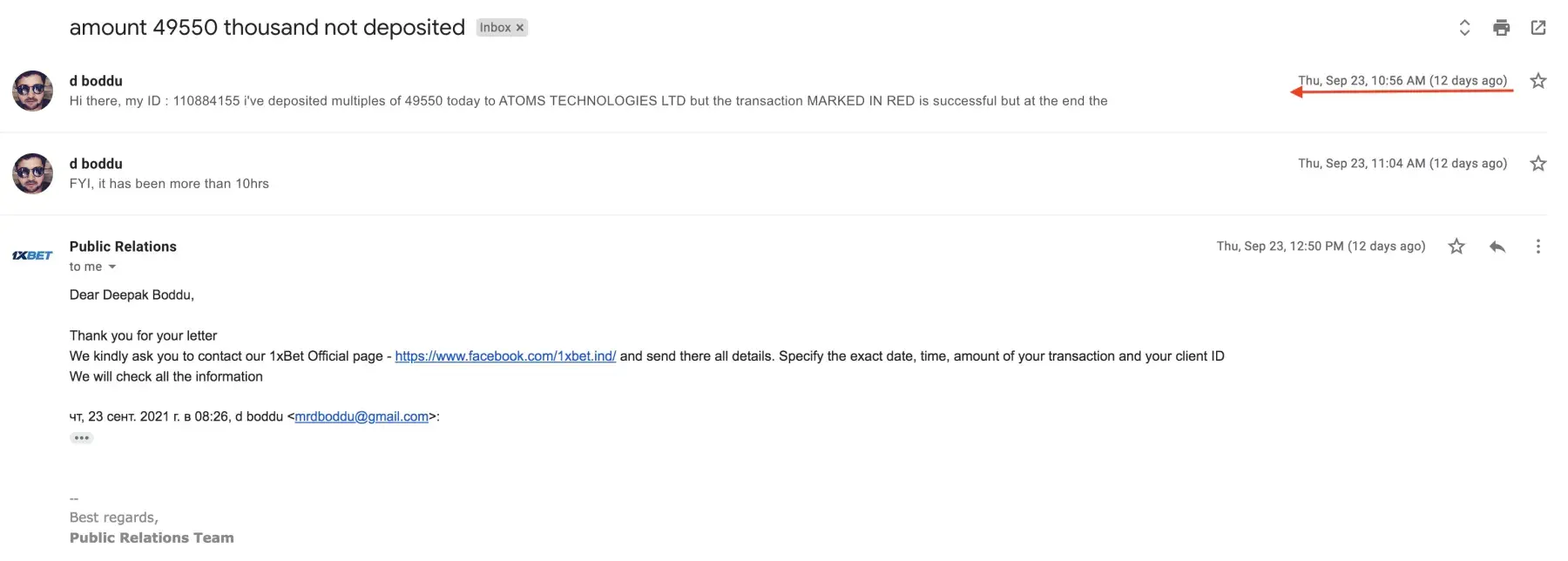
Task: Reply to the Public Relations email
Action: coord(1497,247)
